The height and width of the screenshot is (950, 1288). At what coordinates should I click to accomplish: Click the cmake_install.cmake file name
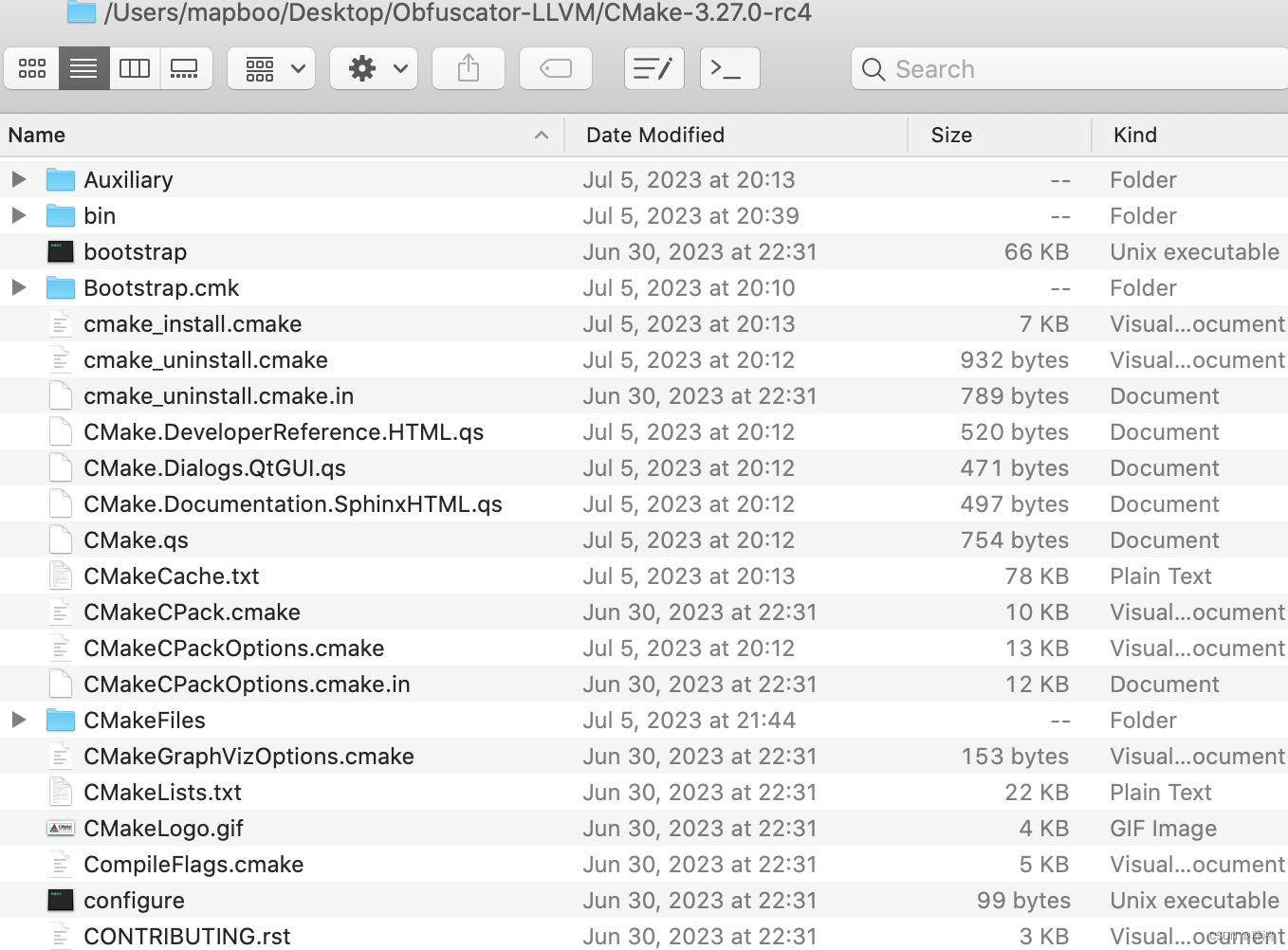pyautogui.click(x=193, y=323)
